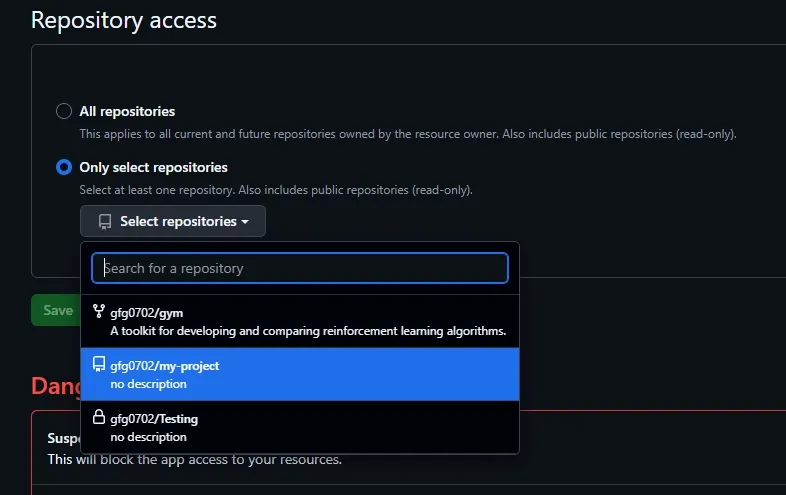
Task: Click "no description" under gfg0702/my-project
Action: click(148, 384)
